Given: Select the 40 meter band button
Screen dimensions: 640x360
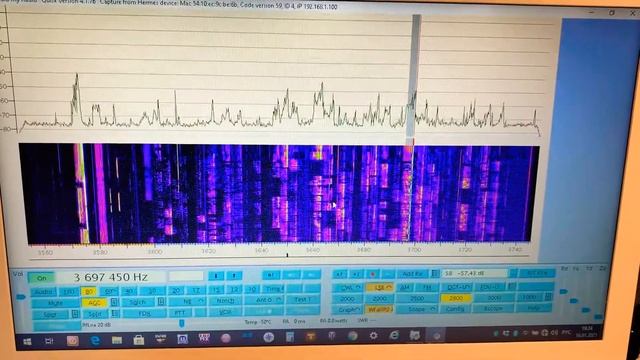Looking at the screenshot, I should (129, 291).
